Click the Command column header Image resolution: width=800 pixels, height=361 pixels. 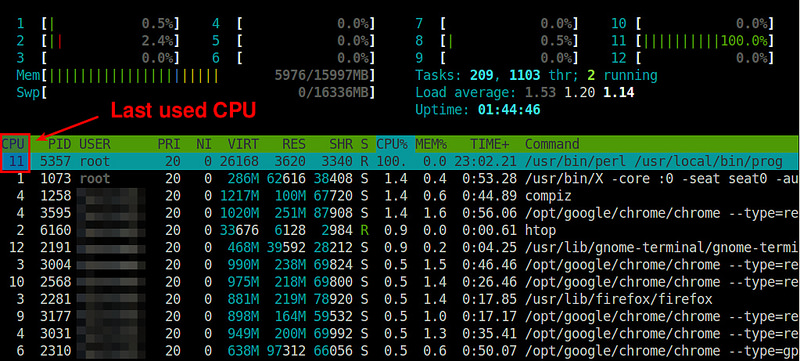[552, 144]
